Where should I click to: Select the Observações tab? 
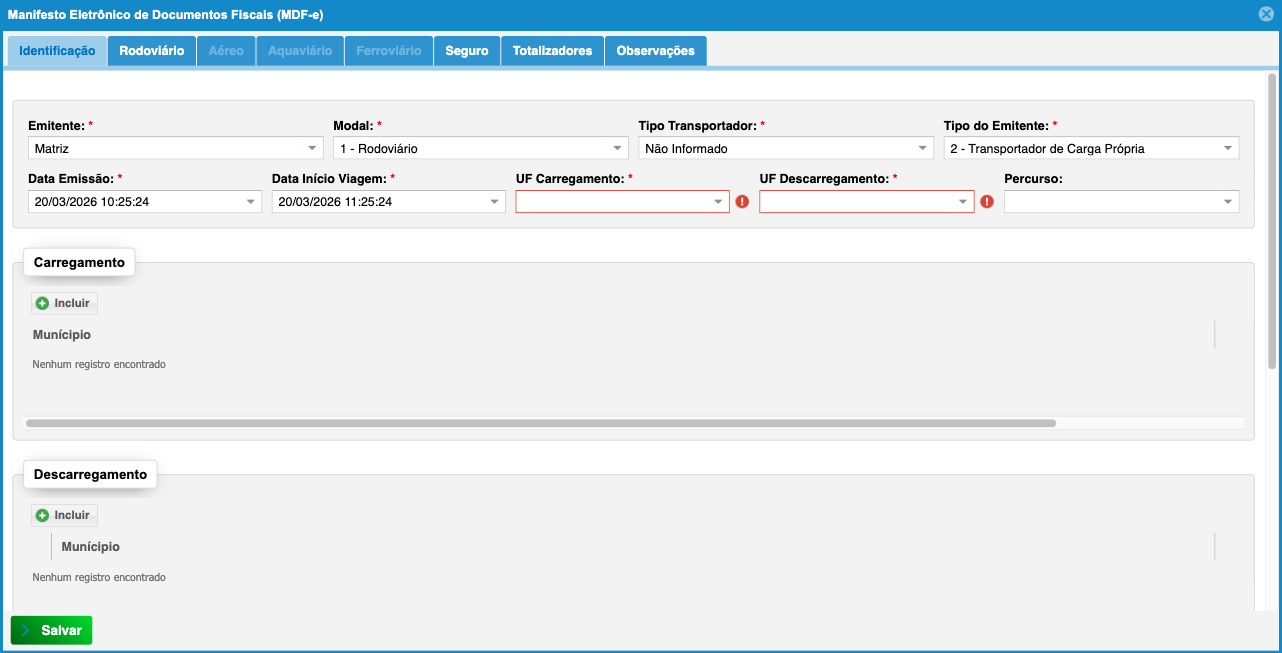tap(655, 51)
